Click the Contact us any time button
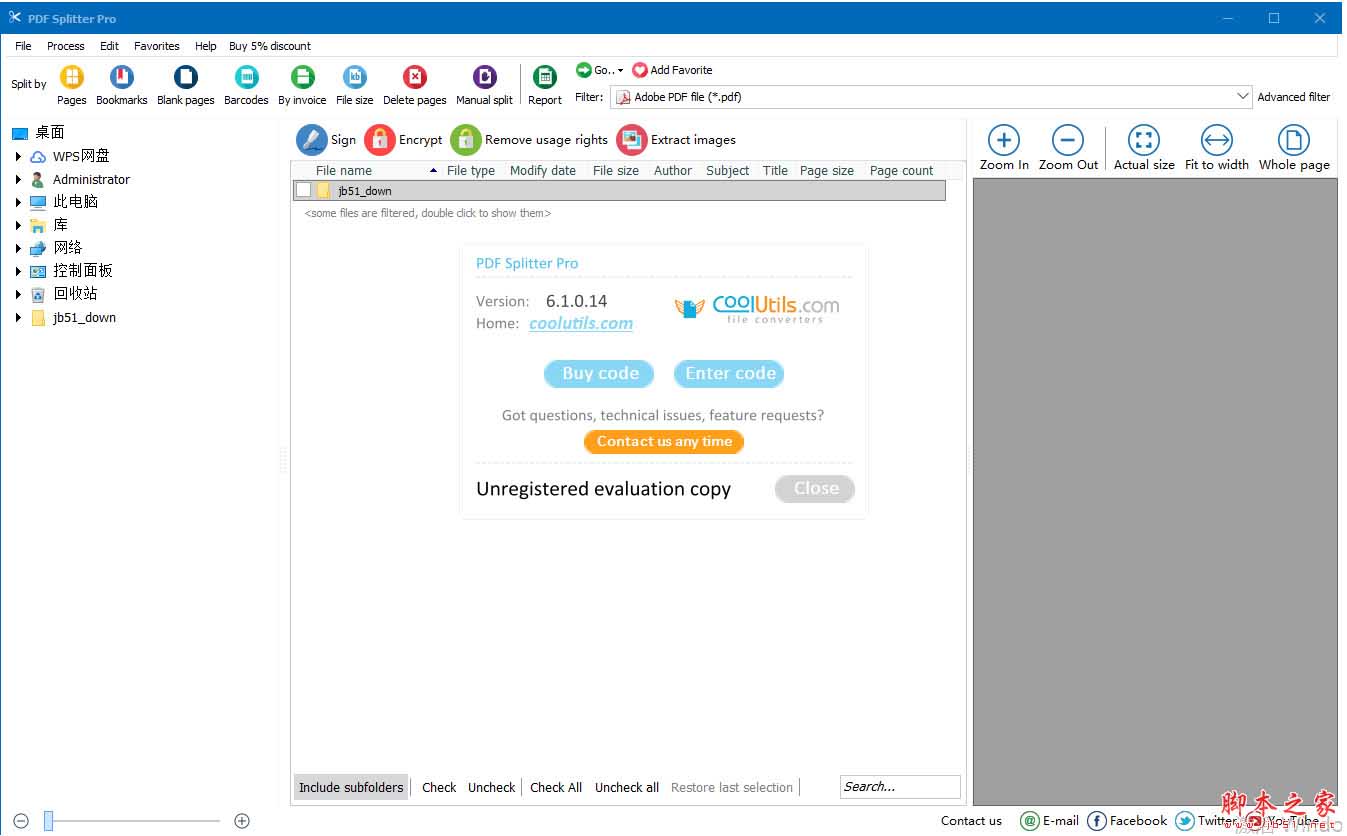Screen dimensions: 1347x836 point(664,442)
